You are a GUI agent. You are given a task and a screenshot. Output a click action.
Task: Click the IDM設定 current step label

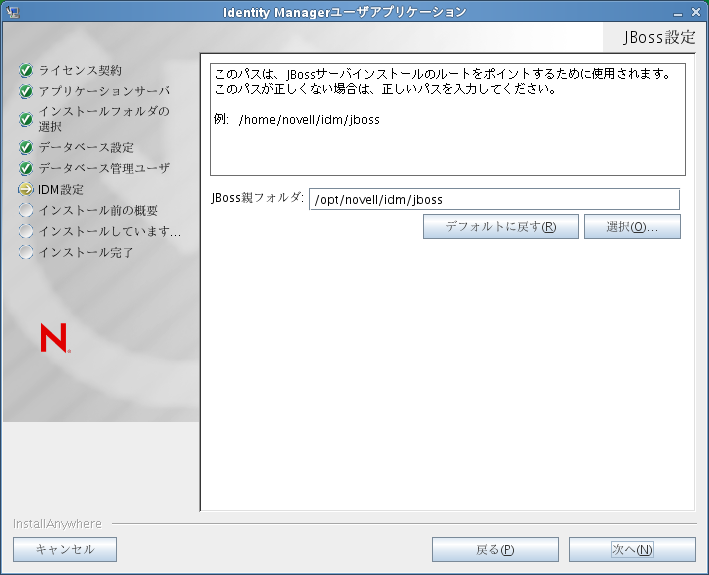[61, 189]
